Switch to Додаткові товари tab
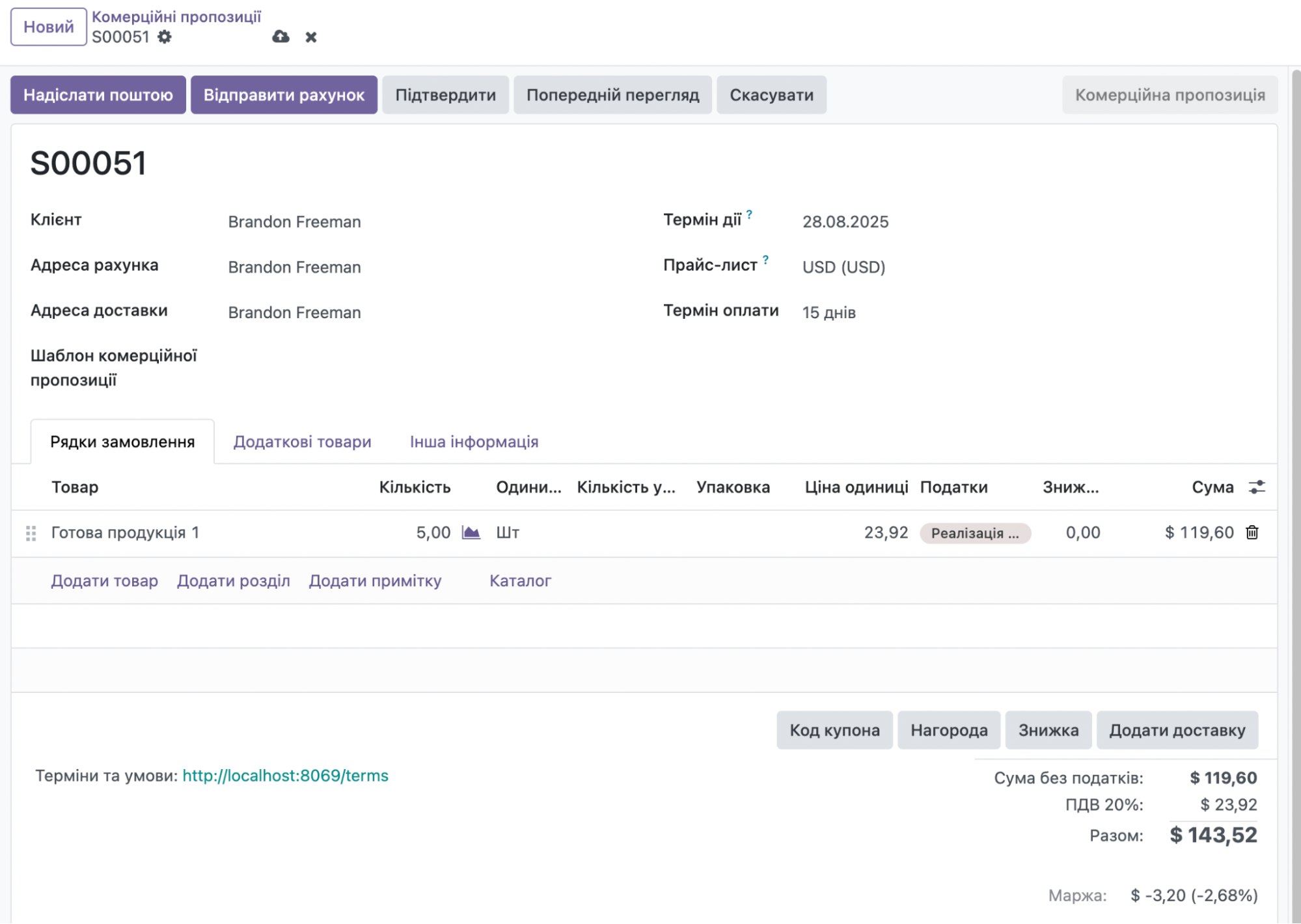Image resolution: width=1301 pixels, height=924 pixels. click(x=302, y=442)
